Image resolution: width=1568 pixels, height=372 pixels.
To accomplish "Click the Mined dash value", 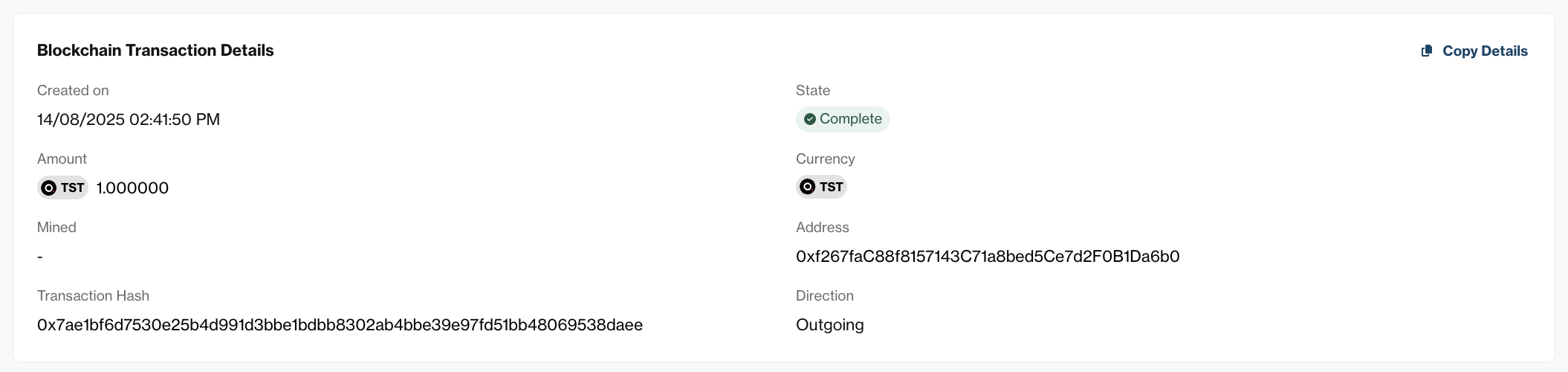I will 40,257.
